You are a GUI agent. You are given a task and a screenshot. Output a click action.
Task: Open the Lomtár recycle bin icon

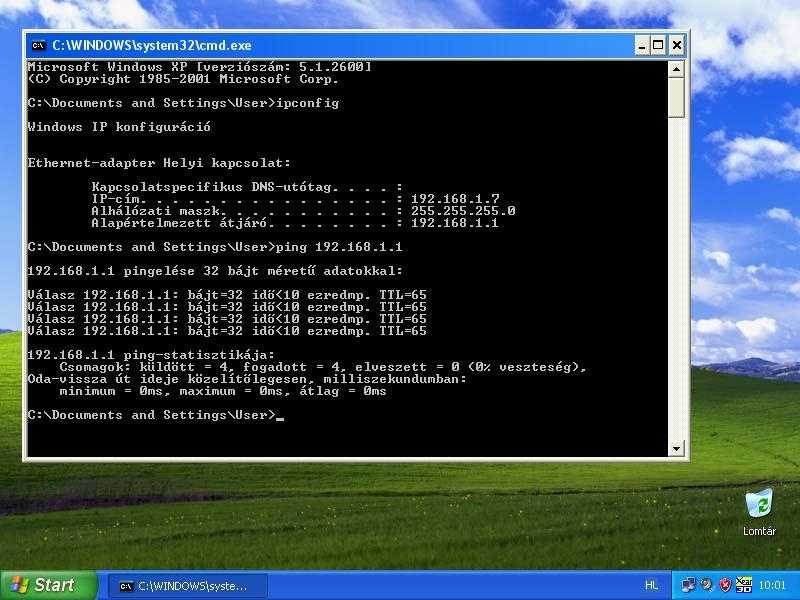pos(759,512)
